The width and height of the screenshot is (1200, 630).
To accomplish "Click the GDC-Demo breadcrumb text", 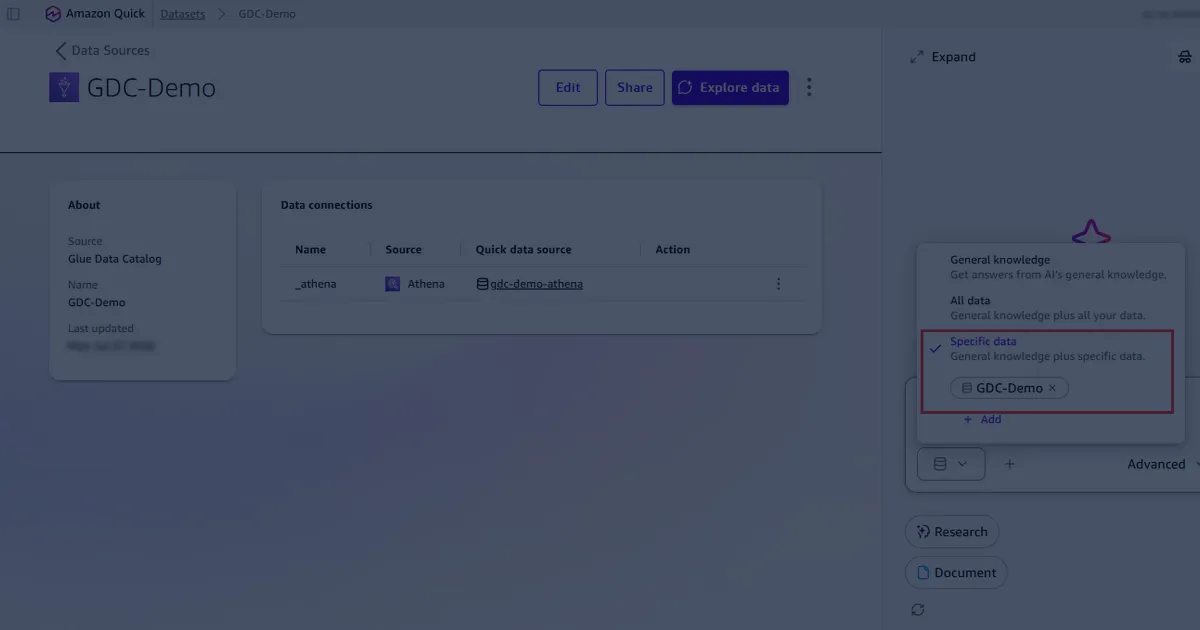I will coord(267,14).
